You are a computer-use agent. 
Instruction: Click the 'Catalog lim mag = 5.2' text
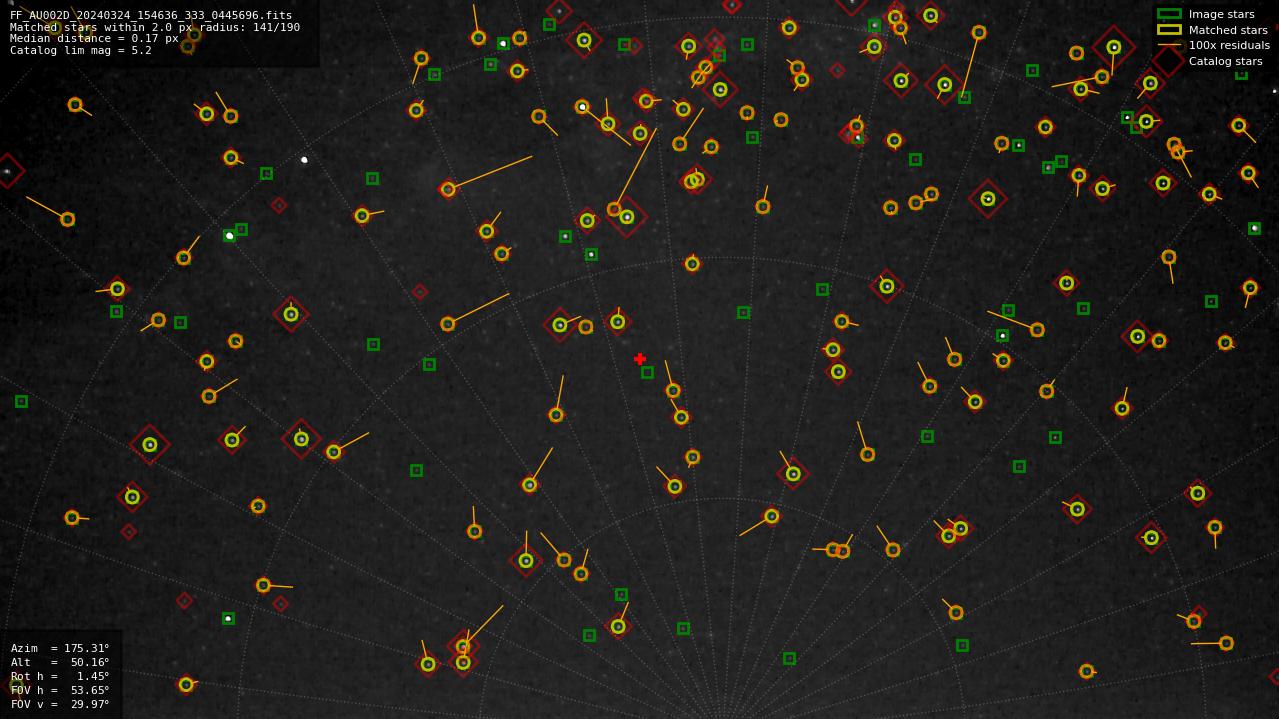pos(81,50)
